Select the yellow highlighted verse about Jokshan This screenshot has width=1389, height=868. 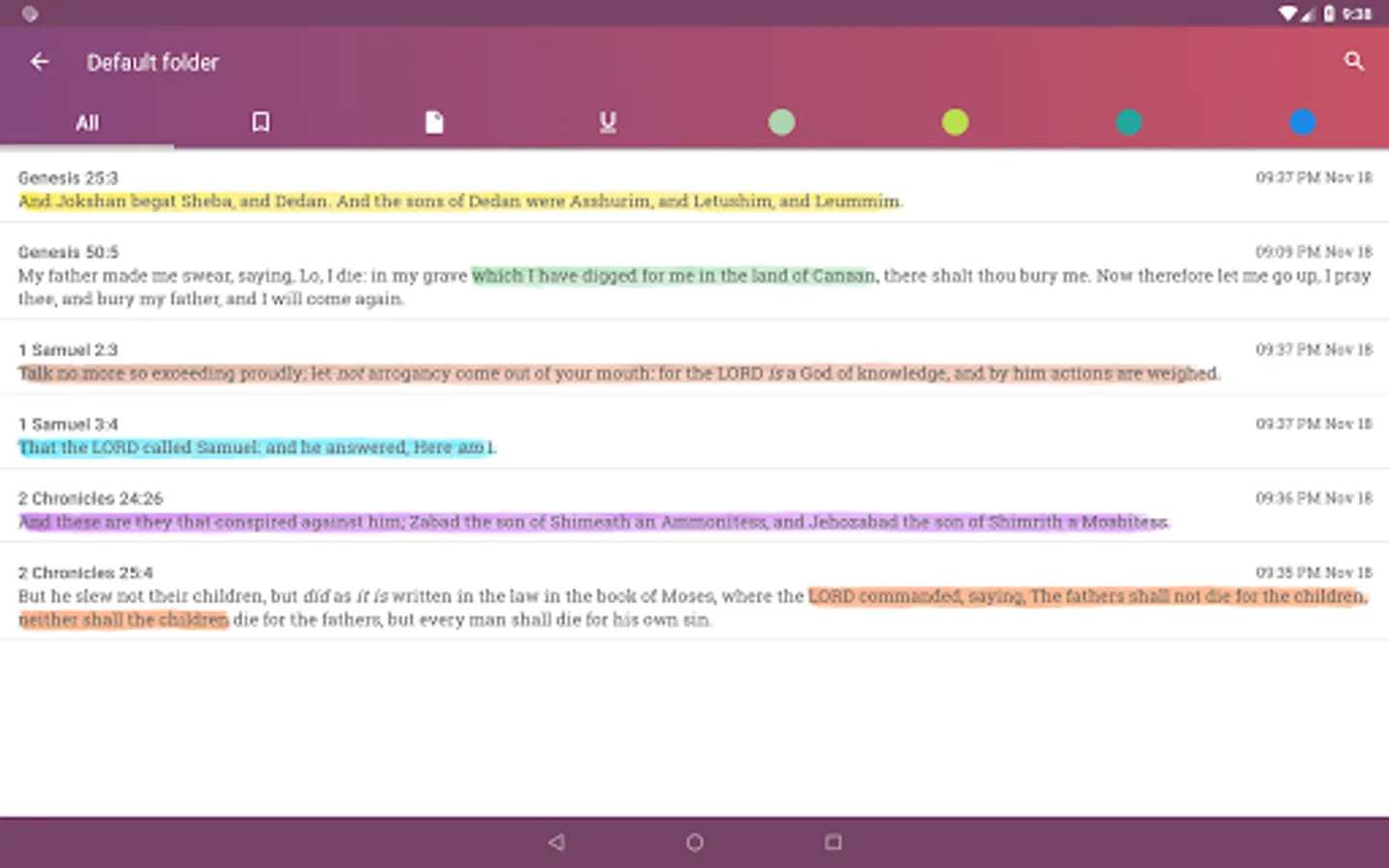(460, 202)
